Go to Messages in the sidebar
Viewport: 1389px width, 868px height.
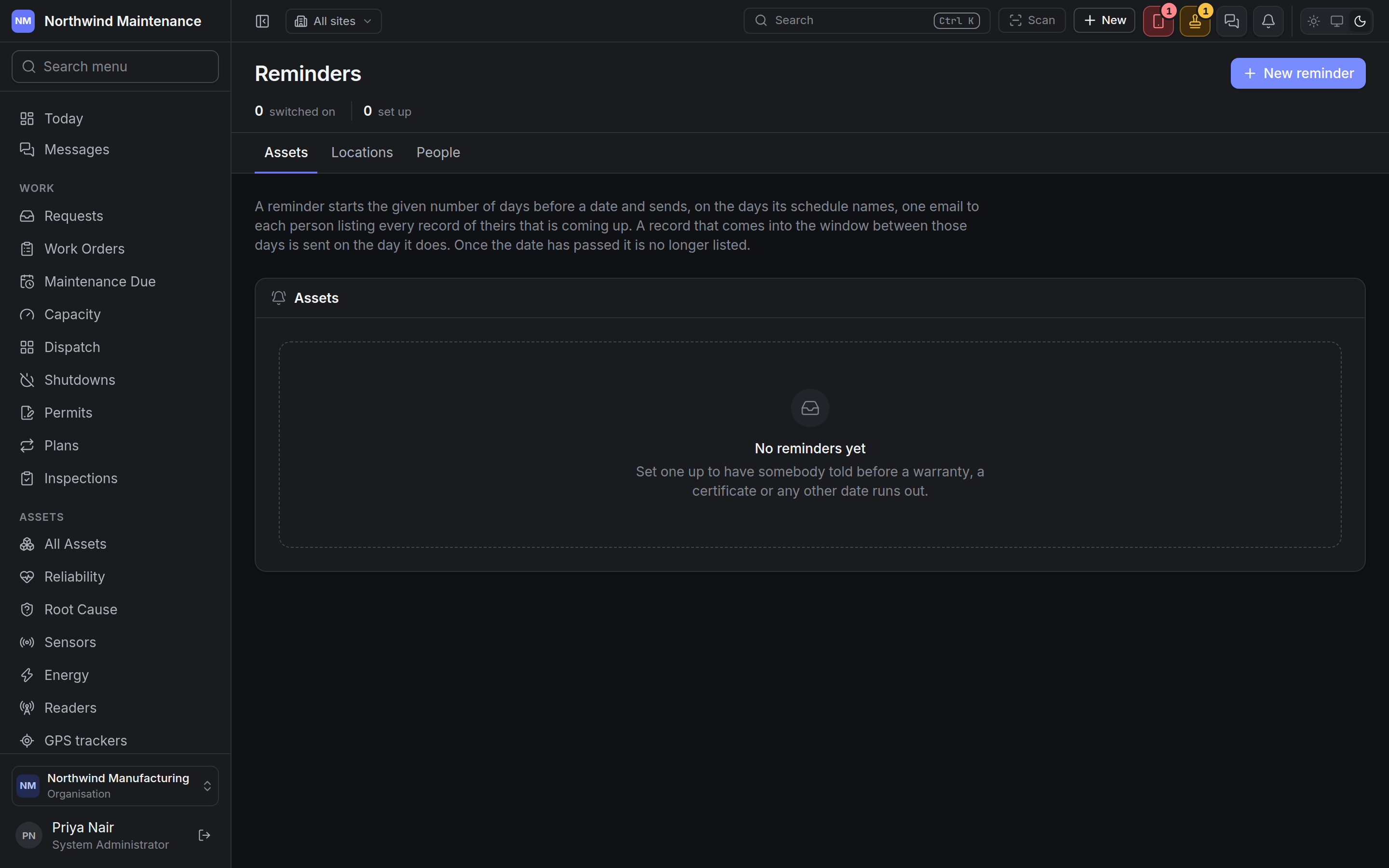[115, 149]
